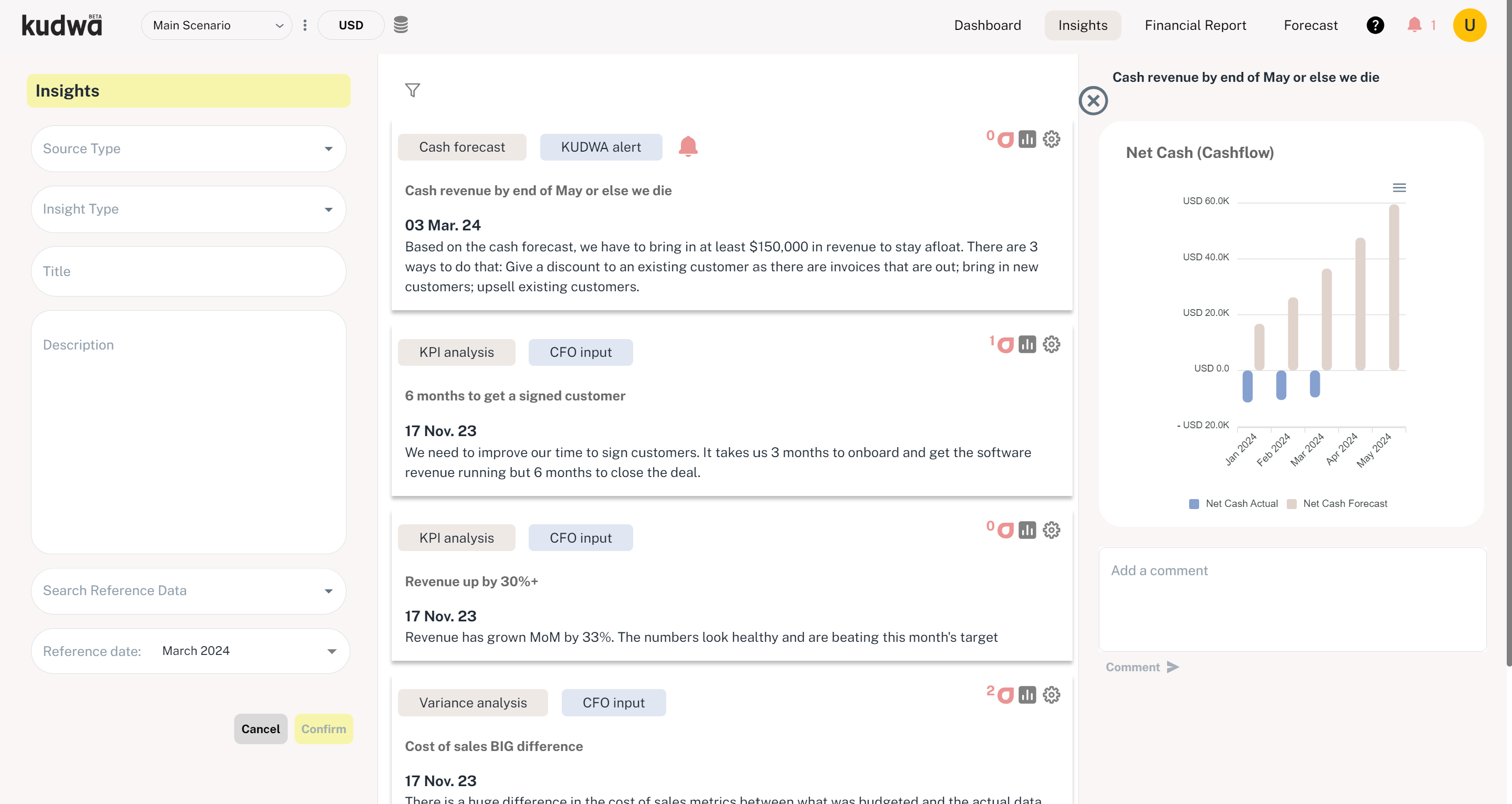Switch to the Financial Report tab
The width and height of the screenshot is (1512, 804).
click(1195, 25)
